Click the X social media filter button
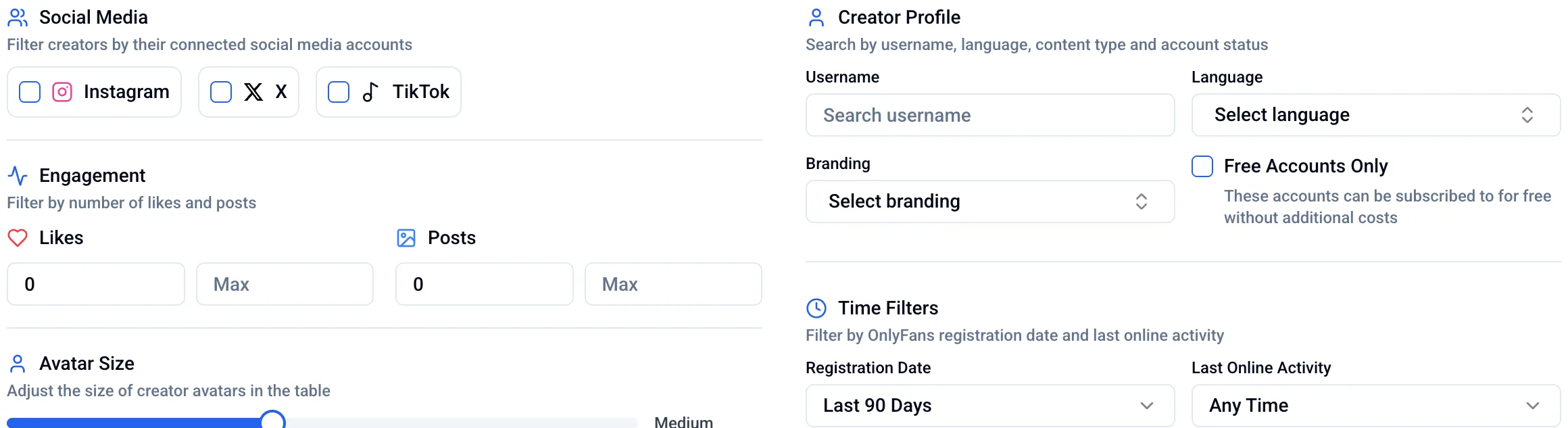This screenshot has width=1568, height=428. click(x=248, y=91)
